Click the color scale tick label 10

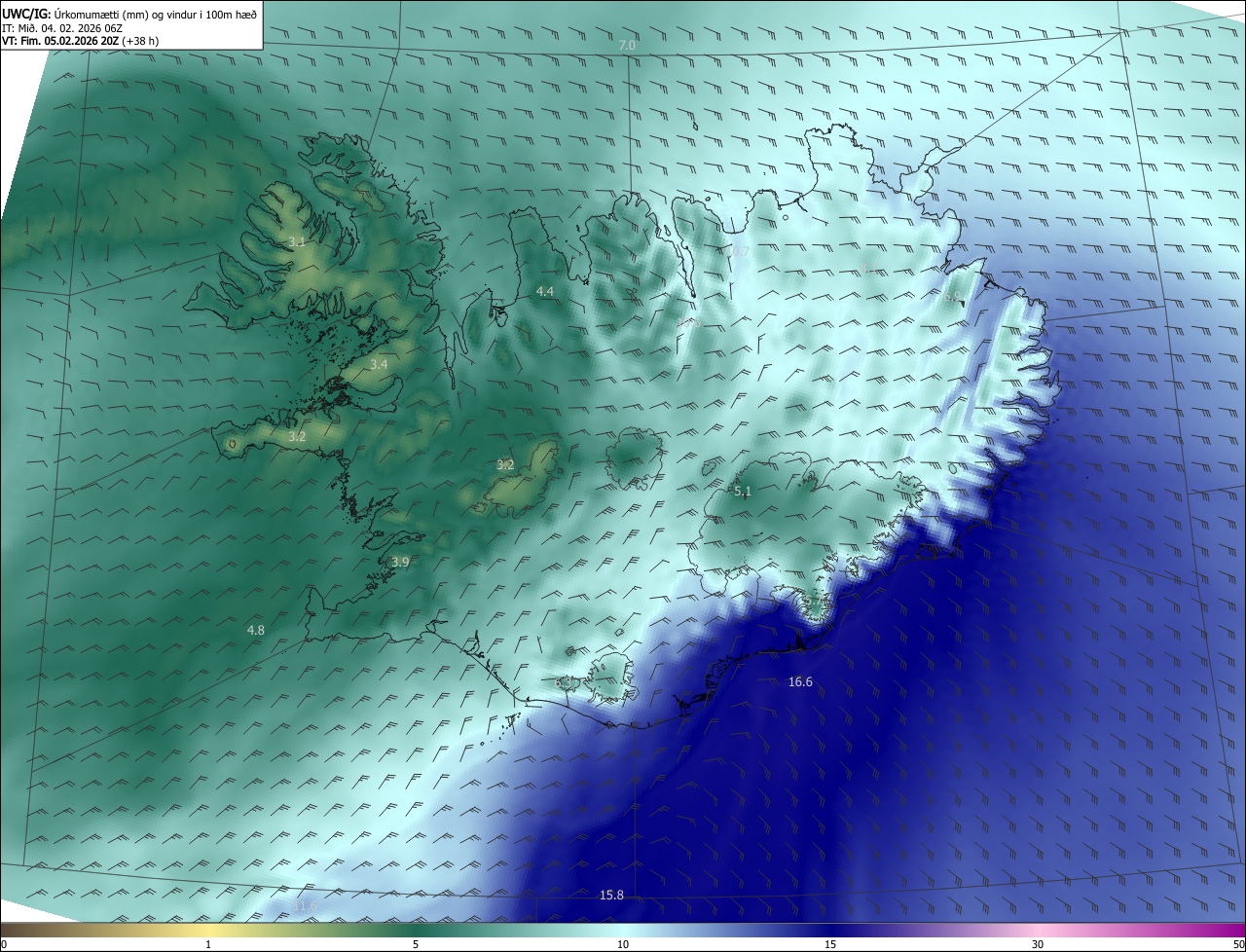coord(623,945)
